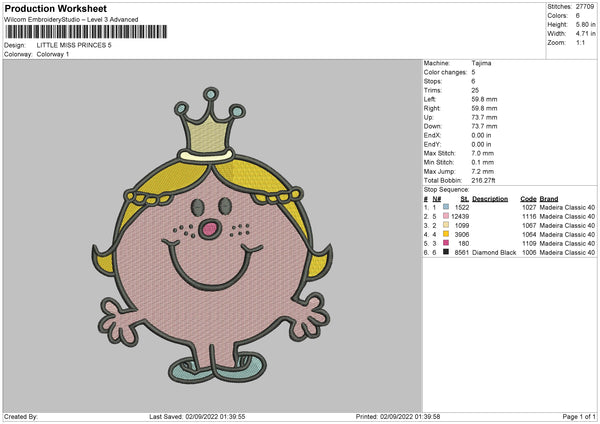Click the 'Stops:' label
This screenshot has width=600, height=424.
pyautogui.click(x=433, y=82)
